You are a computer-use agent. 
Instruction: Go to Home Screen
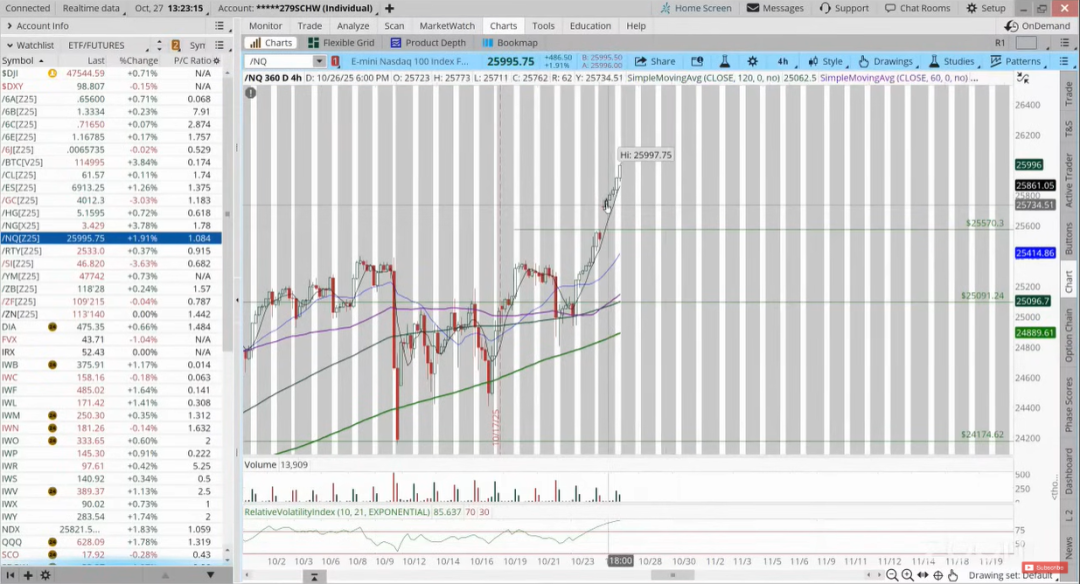pos(696,8)
